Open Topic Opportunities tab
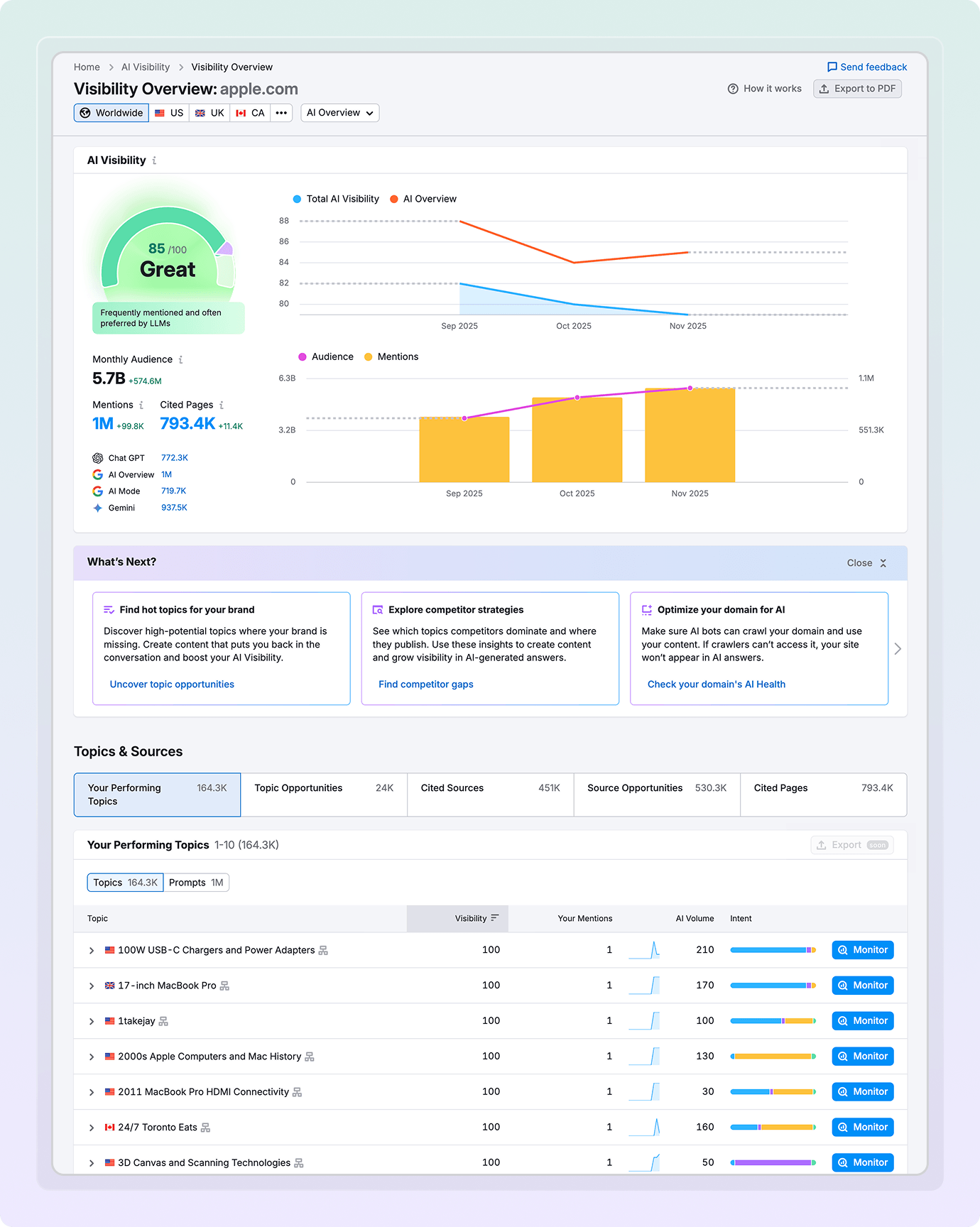Image resolution: width=980 pixels, height=1227 pixels. pyautogui.click(x=324, y=795)
